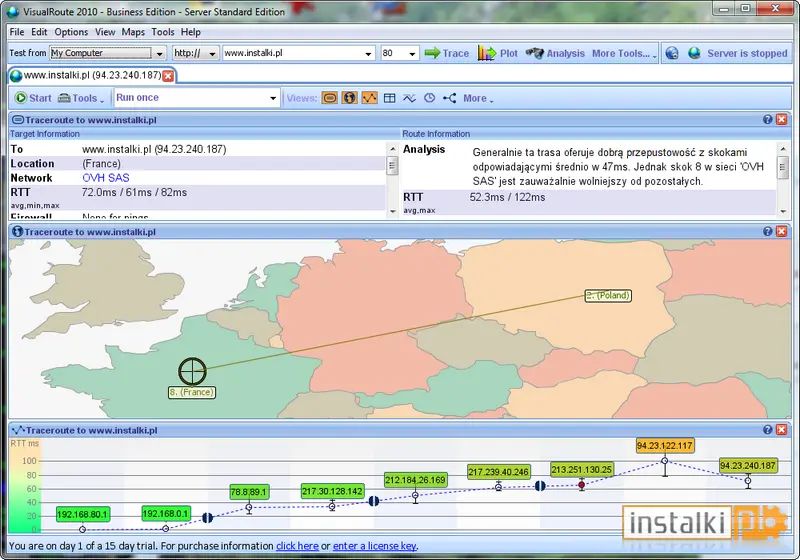Click the 'enter a license key' link
The image size is (800, 560).
[x=374, y=546]
